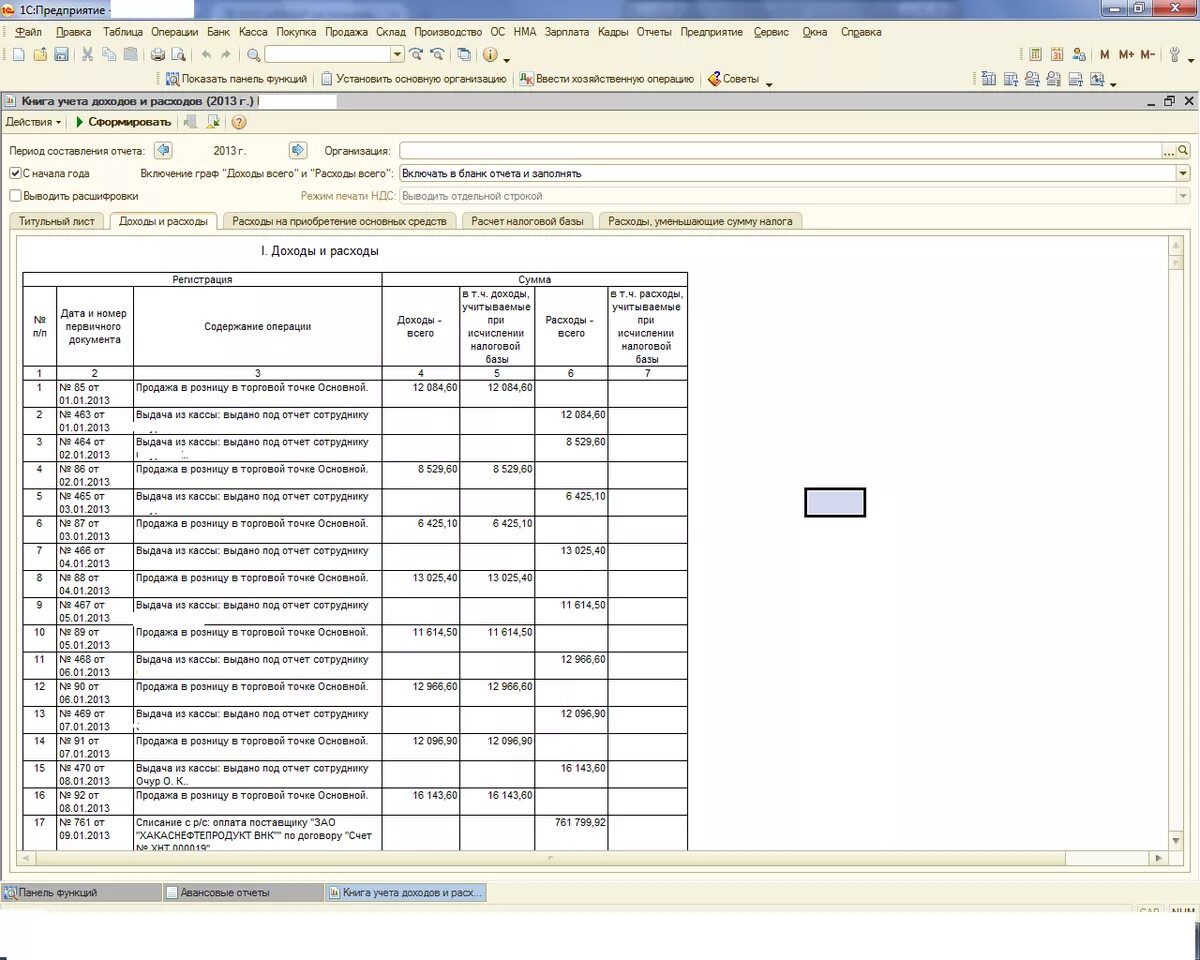This screenshot has height=960, width=1200.
Task: Click the horizontal scrollbar right arrow
Action: pos(1159,858)
